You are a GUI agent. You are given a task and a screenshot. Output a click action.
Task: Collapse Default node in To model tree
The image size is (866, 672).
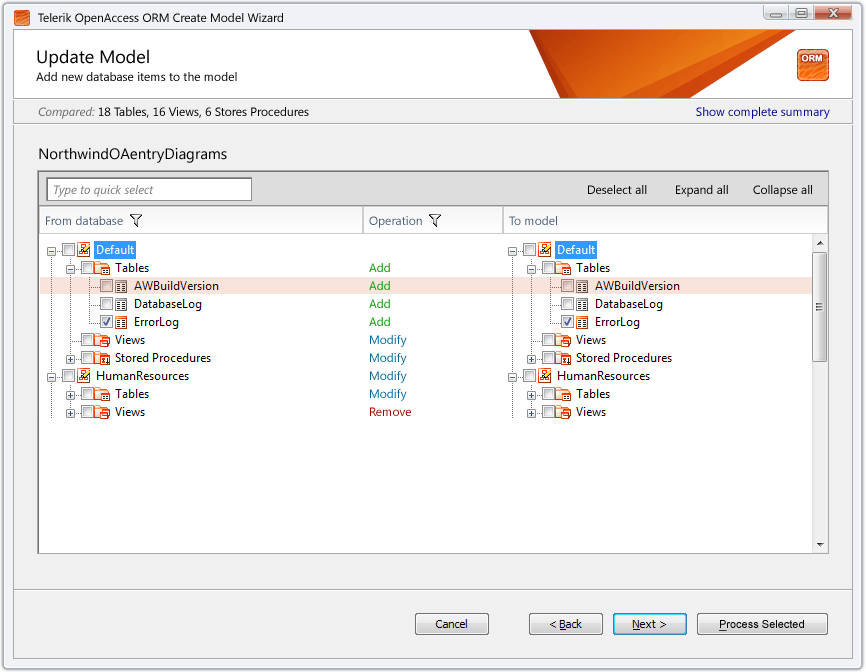click(513, 251)
